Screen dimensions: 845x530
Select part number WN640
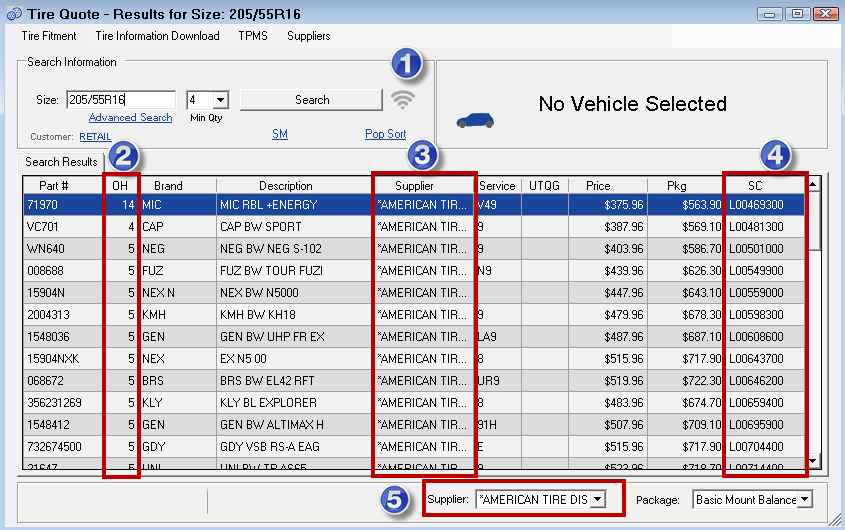click(x=46, y=249)
